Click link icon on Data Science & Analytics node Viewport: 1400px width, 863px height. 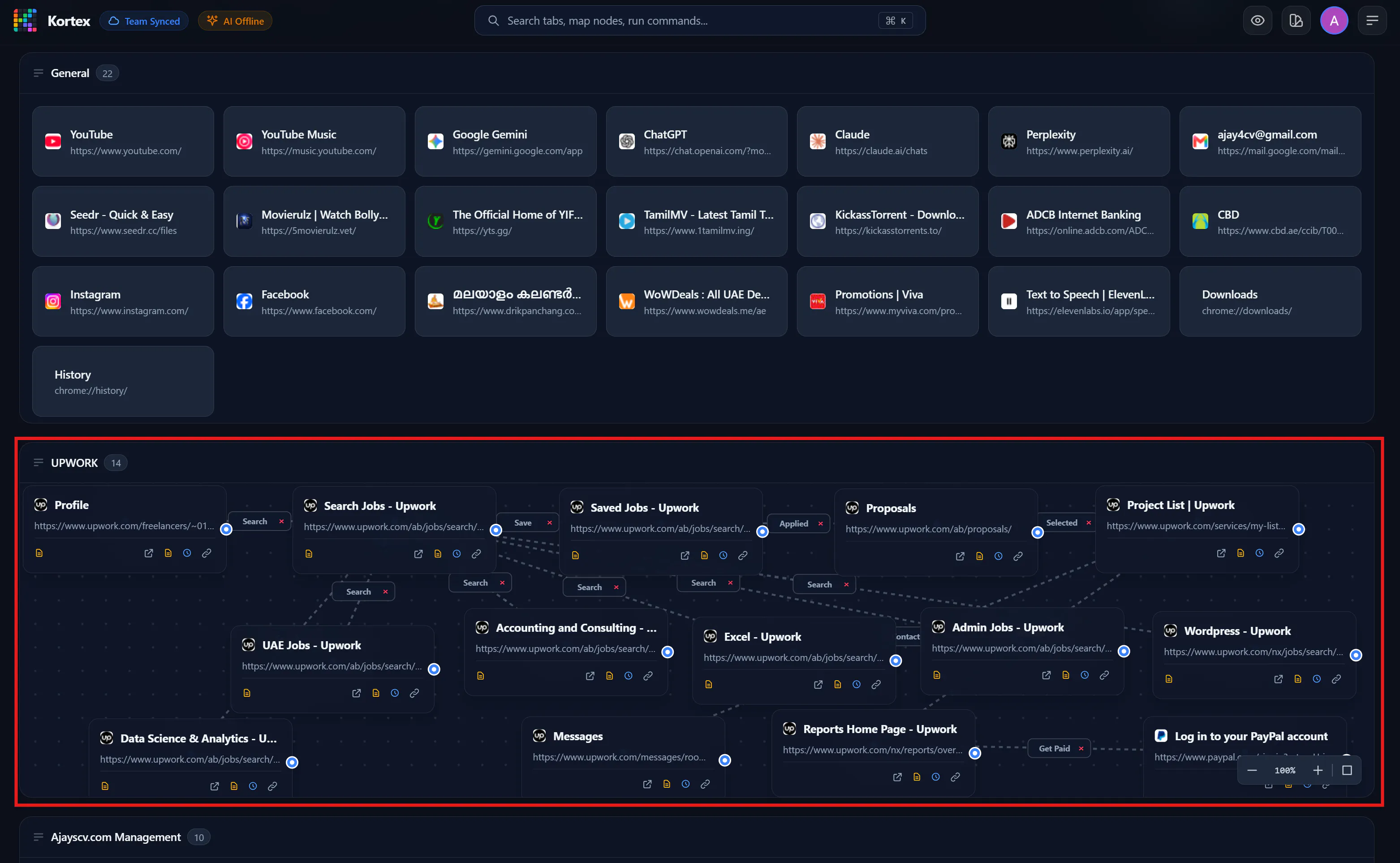coord(273,786)
